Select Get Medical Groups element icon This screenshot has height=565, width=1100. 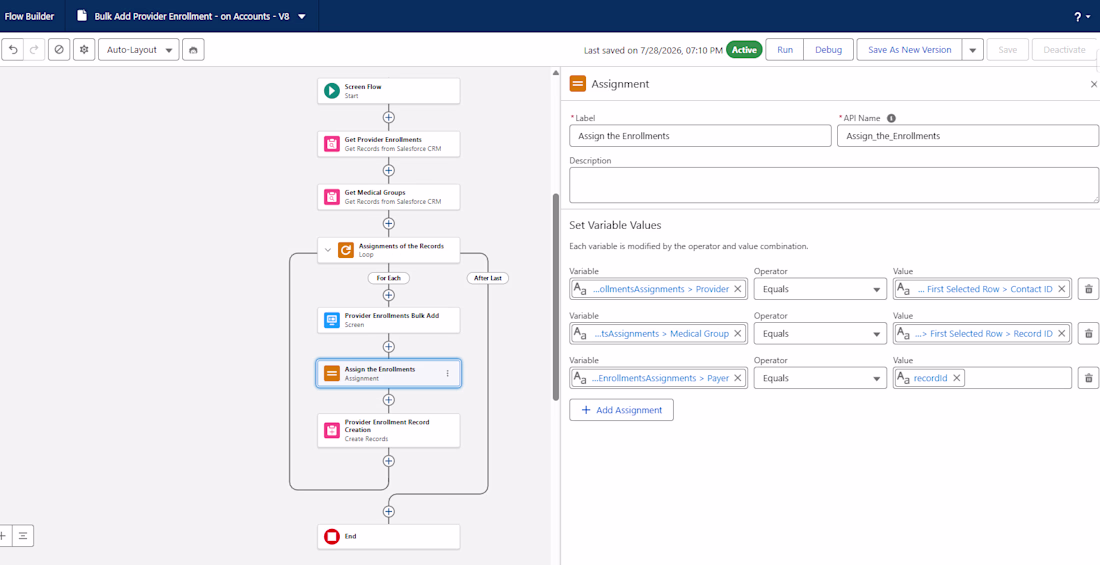click(x=332, y=197)
